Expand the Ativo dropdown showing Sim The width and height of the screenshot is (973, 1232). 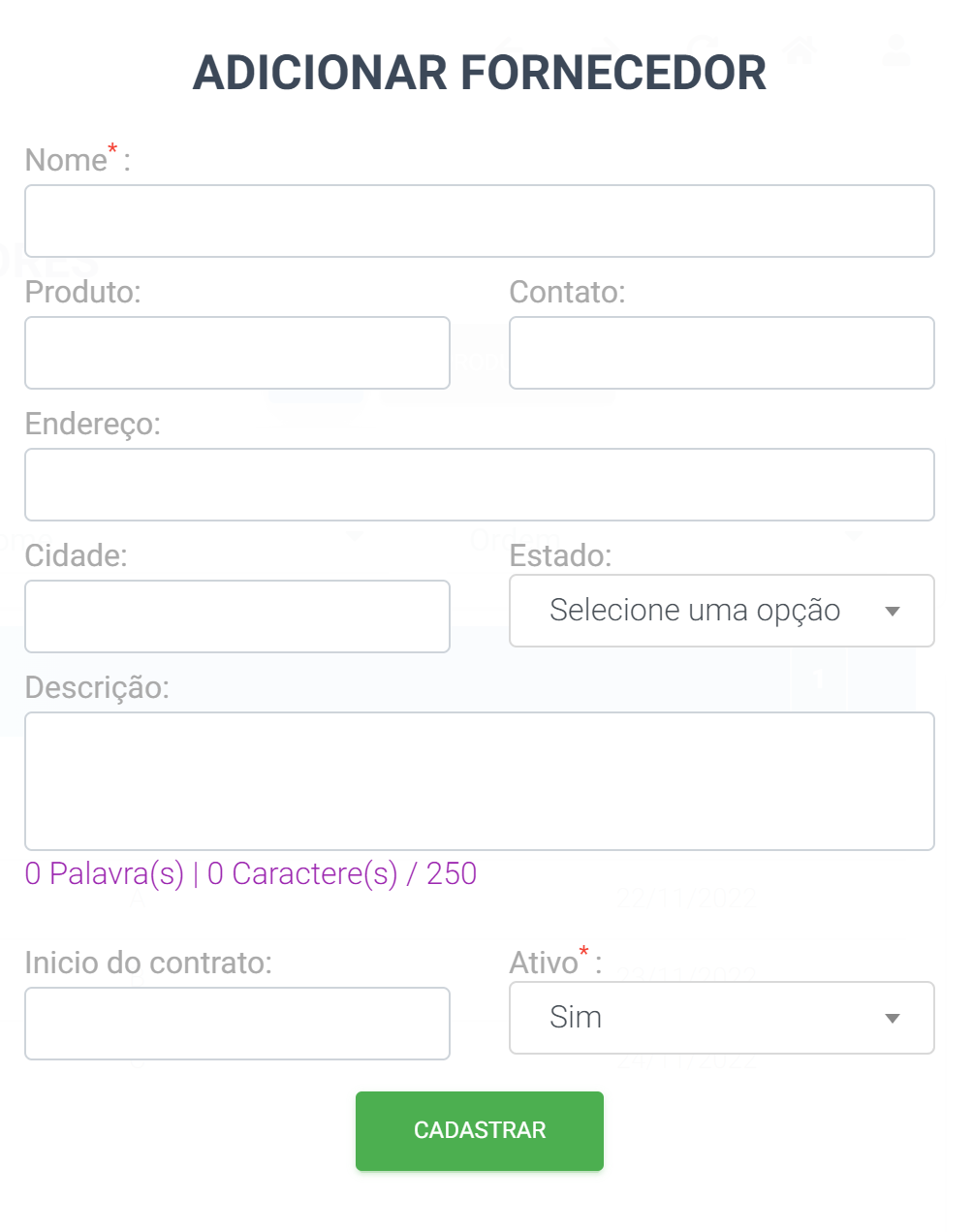(x=722, y=1018)
